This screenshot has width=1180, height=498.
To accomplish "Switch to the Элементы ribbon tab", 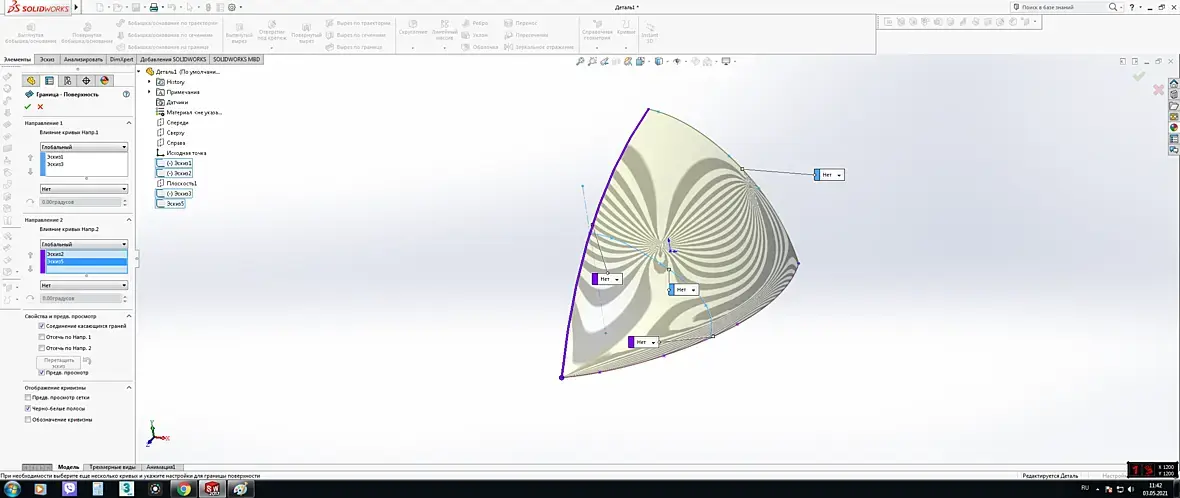I will pyautogui.click(x=17, y=59).
